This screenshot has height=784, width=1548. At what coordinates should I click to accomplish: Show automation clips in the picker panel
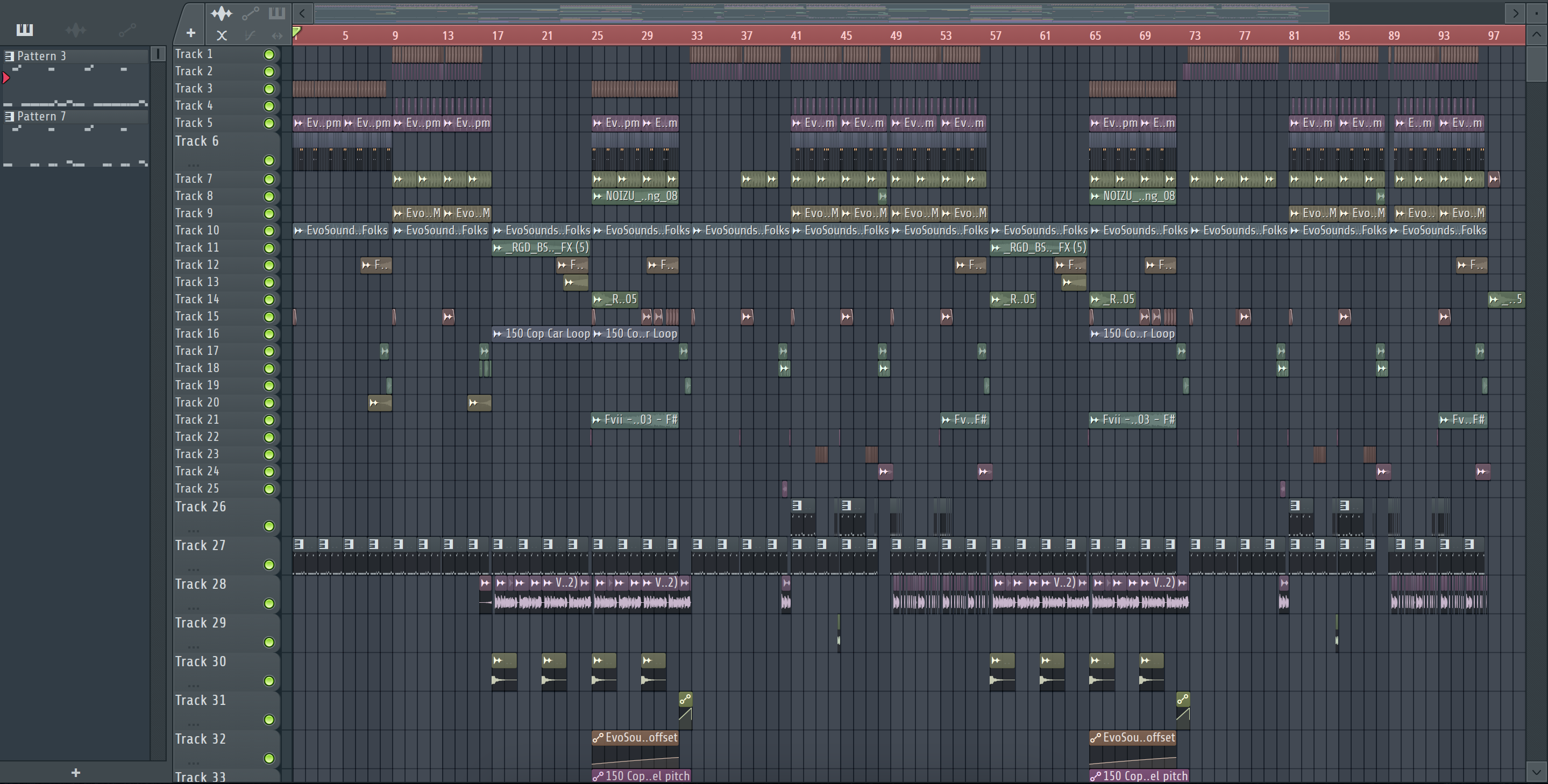[x=127, y=30]
